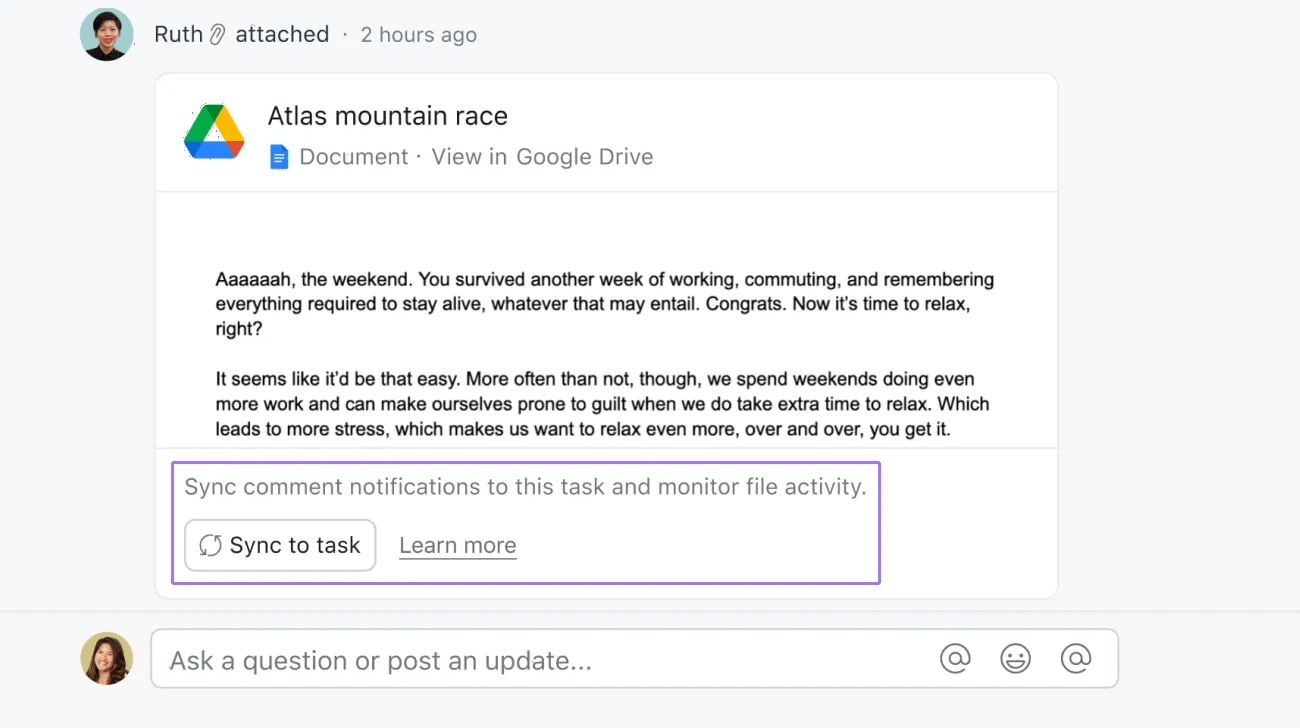
Task: Click the blue Document file type icon
Action: (x=278, y=156)
